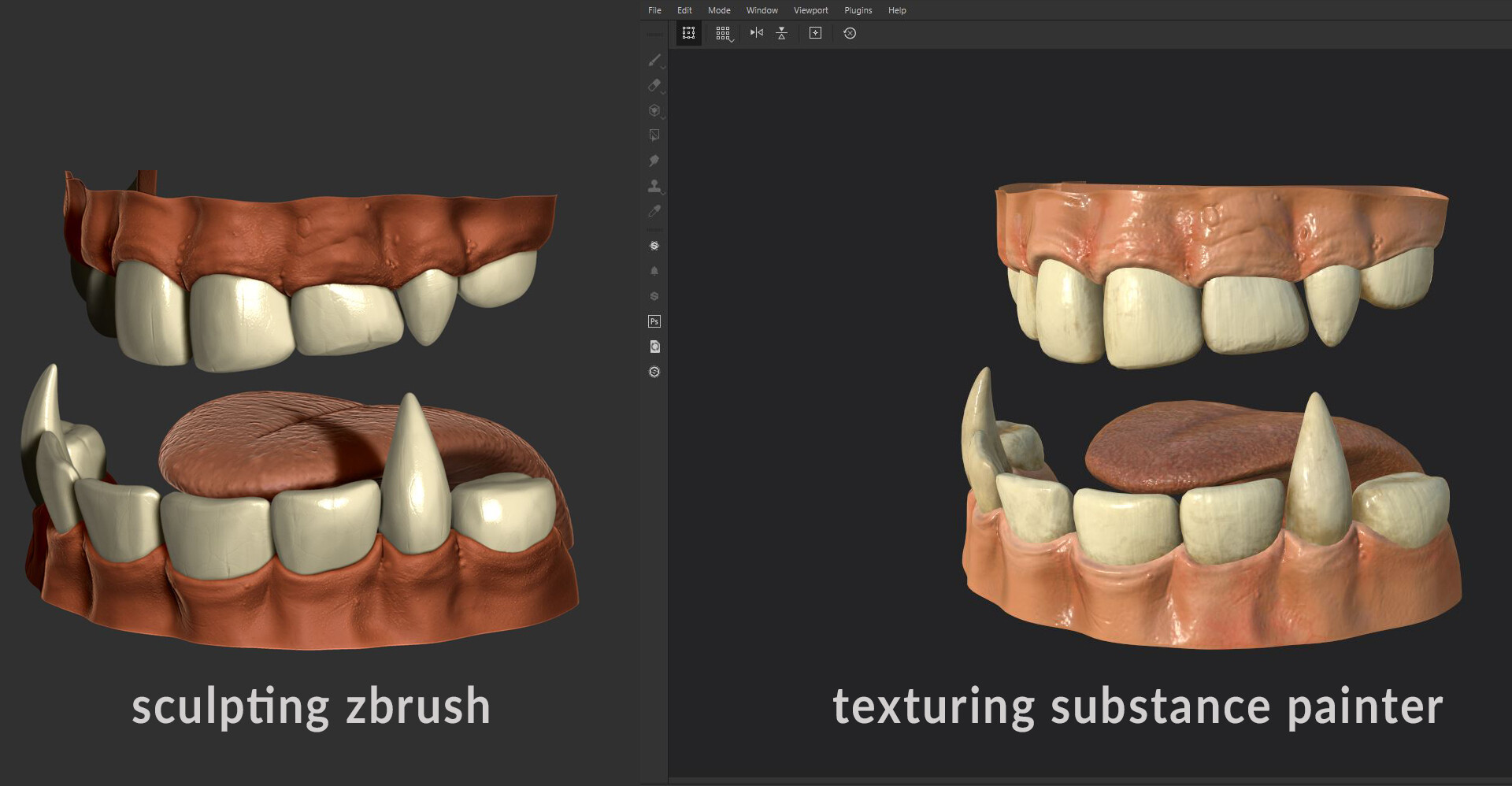The width and height of the screenshot is (1512, 786).
Task: Select the Paint brush tool
Action: [654, 61]
